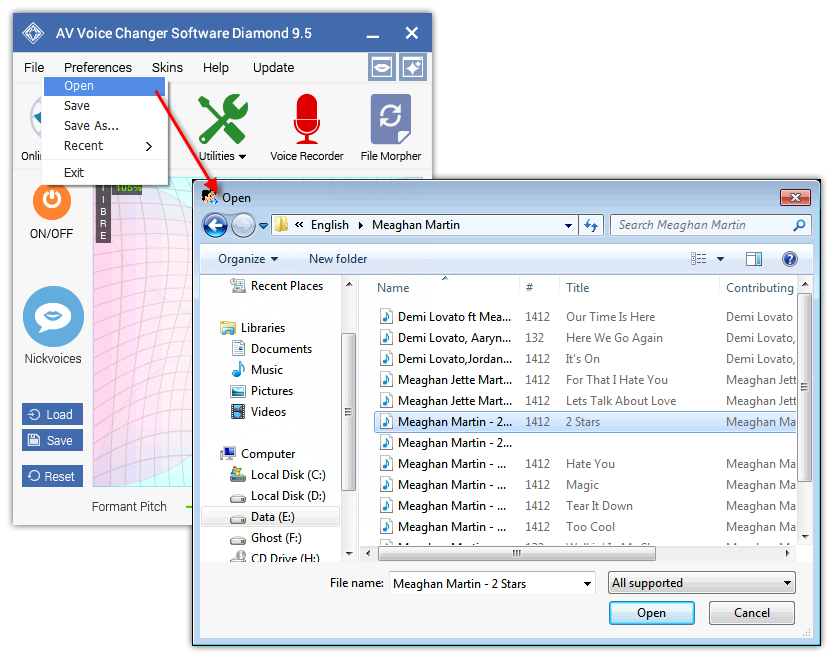Expand the address bar path dropdown

point(568,225)
